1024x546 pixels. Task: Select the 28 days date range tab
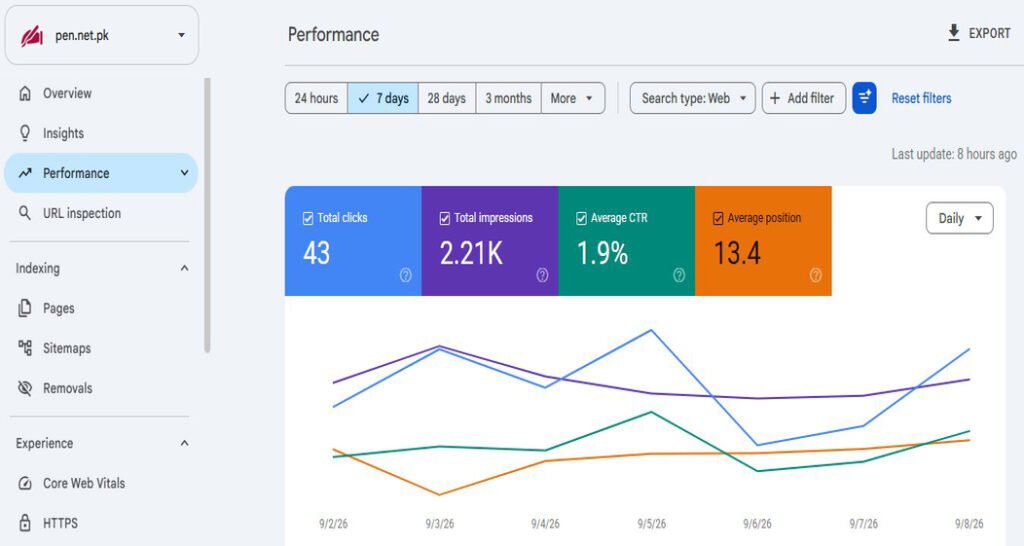click(x=447, y=98)
